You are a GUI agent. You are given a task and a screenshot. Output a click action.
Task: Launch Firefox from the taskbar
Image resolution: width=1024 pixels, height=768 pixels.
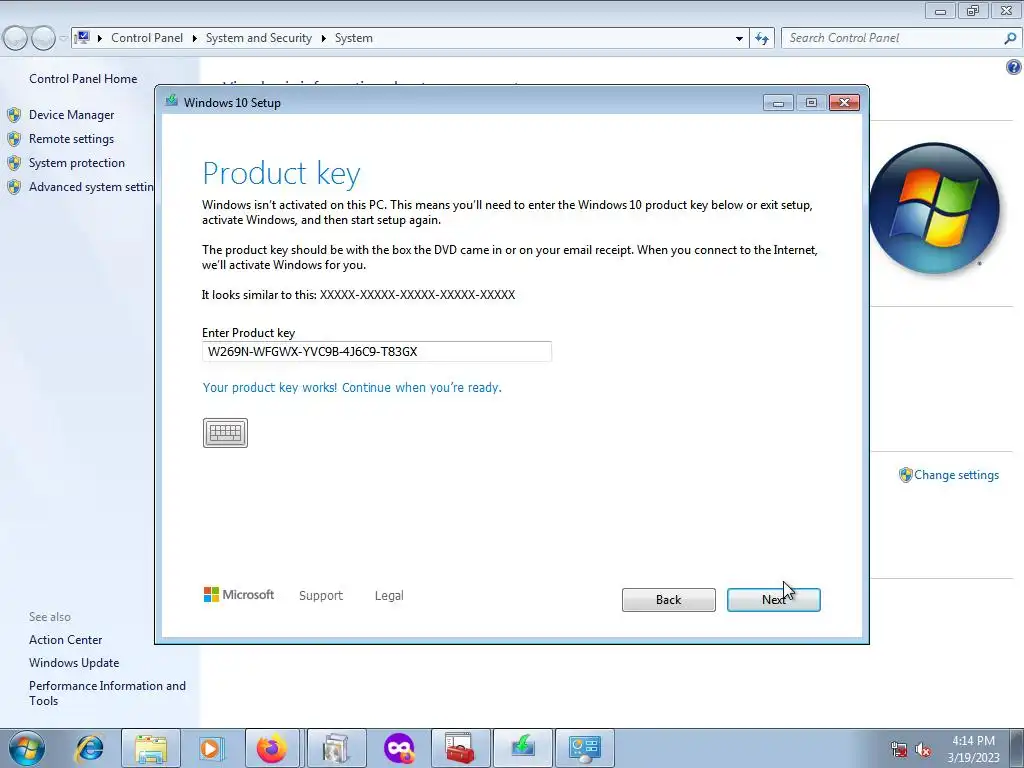[272, 748]
